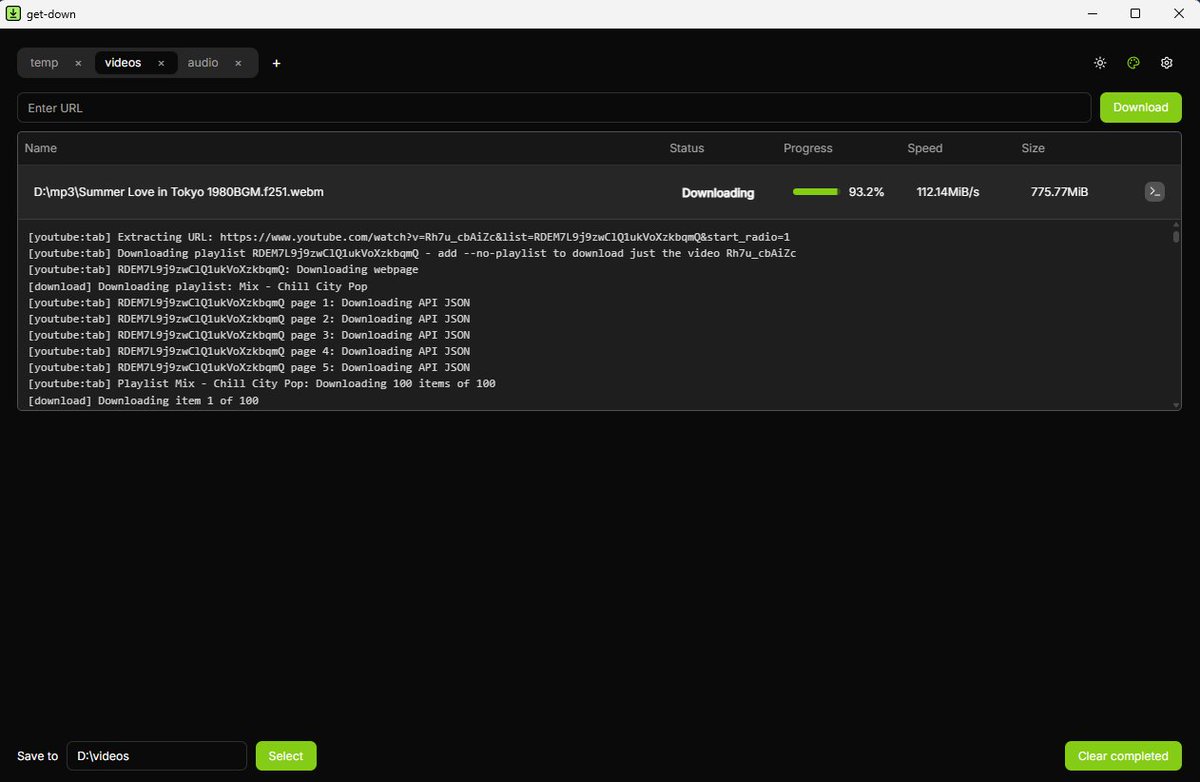This screenshot has height=782, width=1200.
Task: Switch to the temp tab
Action: coord(44,63)
